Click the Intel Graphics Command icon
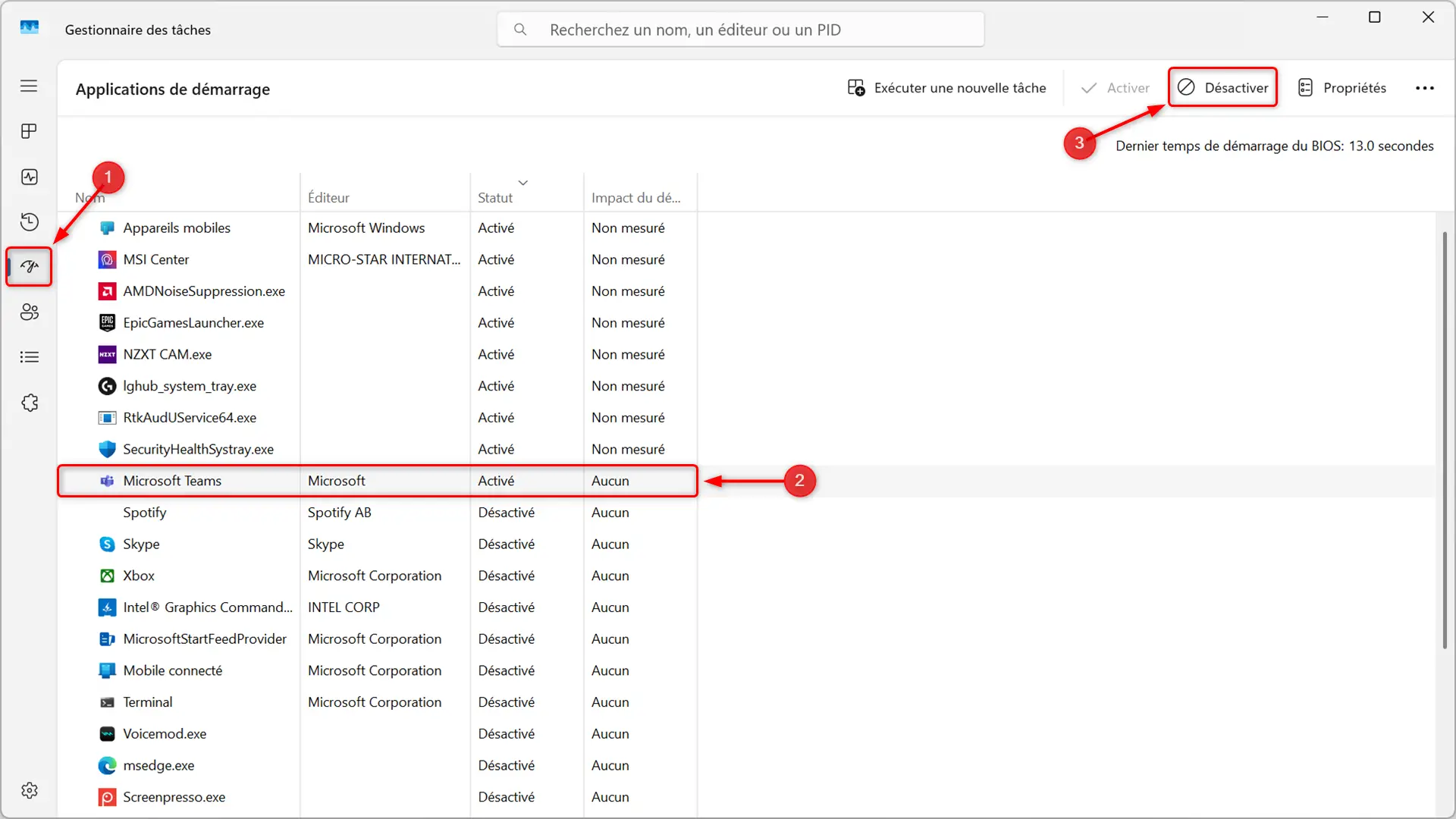 coord(108,607)
